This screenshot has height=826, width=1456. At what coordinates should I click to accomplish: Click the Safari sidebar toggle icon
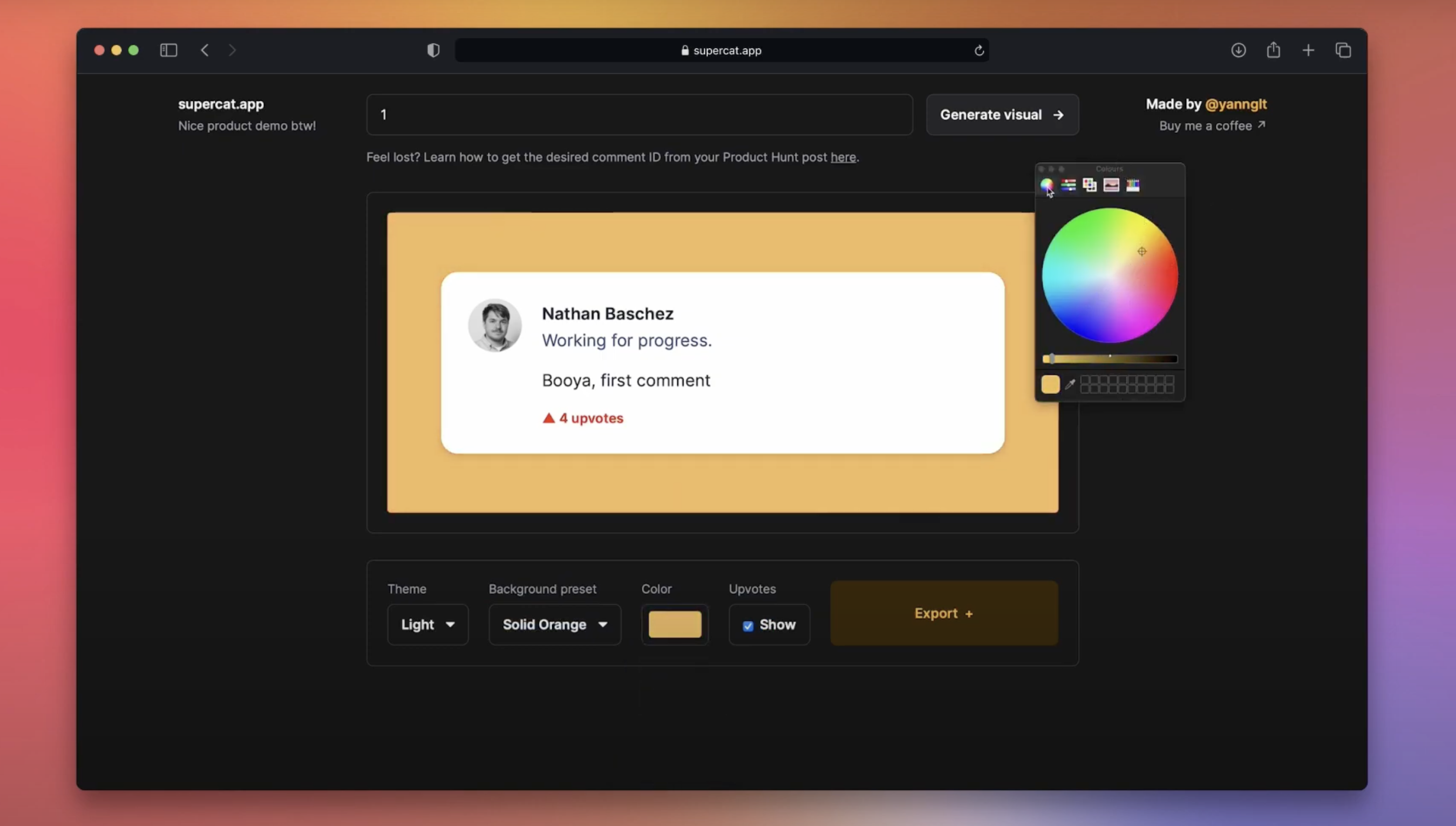pos(168,51)
